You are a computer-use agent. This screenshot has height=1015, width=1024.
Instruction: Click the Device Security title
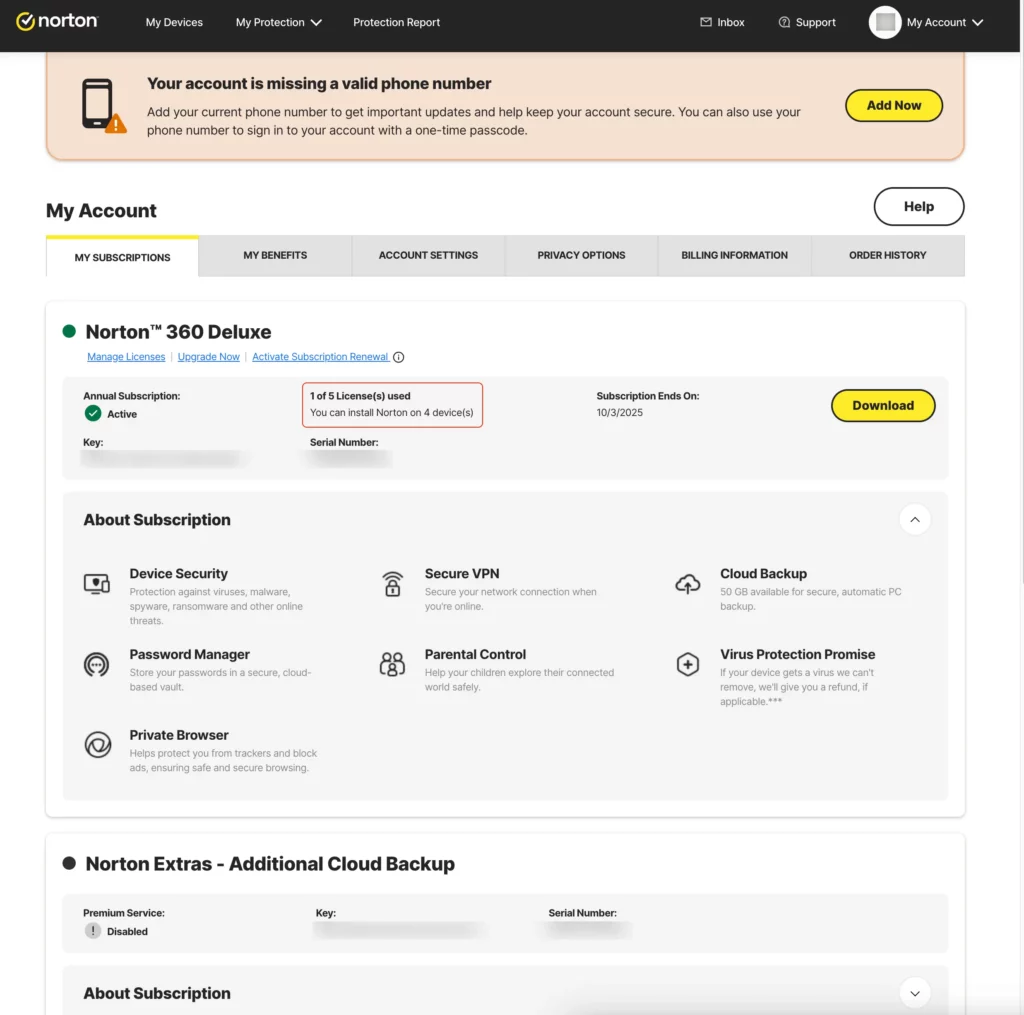click(178, 573)
